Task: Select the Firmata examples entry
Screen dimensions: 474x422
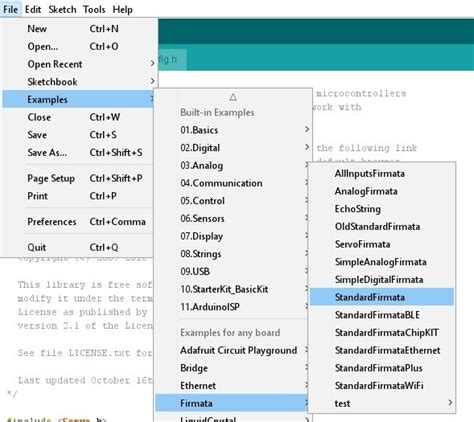Action: click(x=232, y=403)
